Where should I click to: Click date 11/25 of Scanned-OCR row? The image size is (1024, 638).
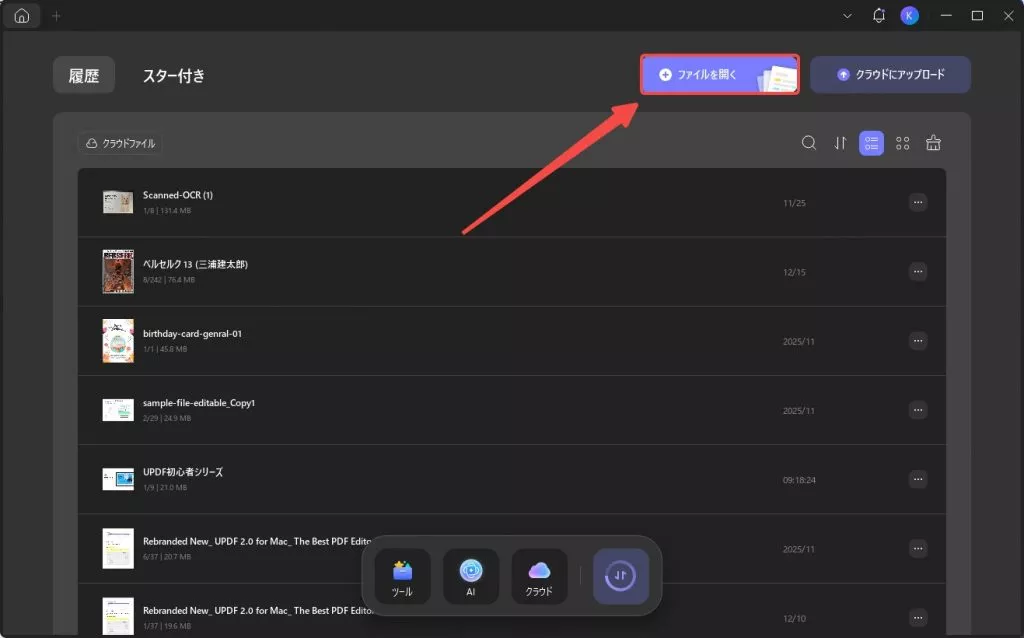coord(794,203)
